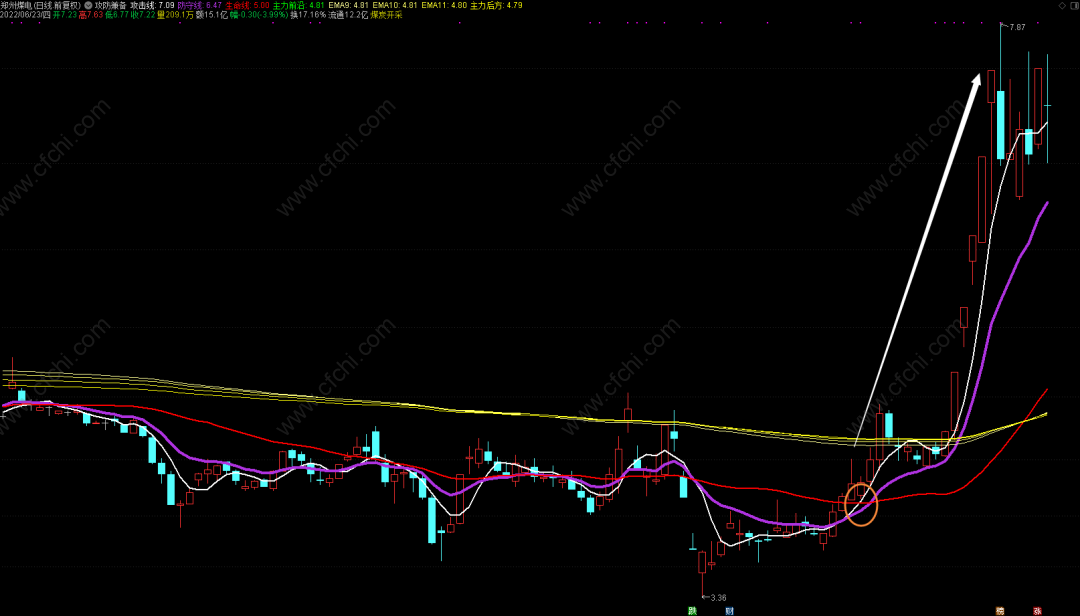Screen dimensions: 1080x616
Task: Click the 攻防兼备 indicator name
Action: (x=111, y=6)
